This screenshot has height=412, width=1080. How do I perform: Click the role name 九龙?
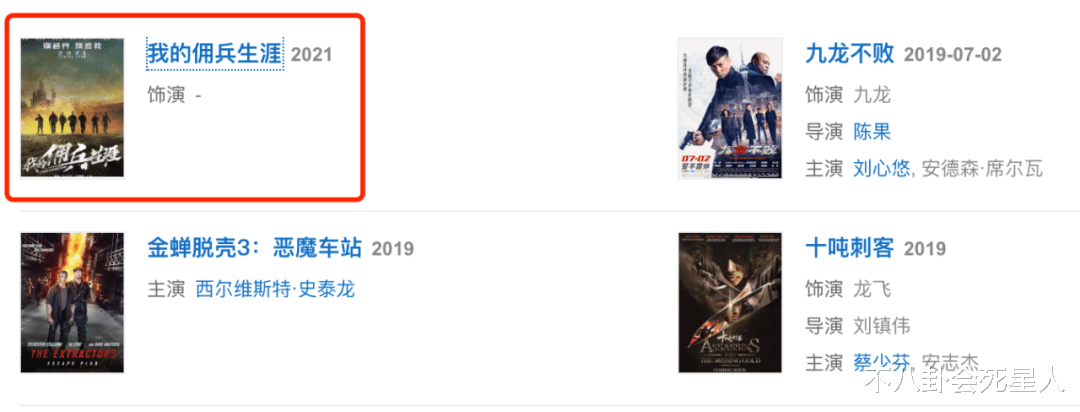coord(872,95)
